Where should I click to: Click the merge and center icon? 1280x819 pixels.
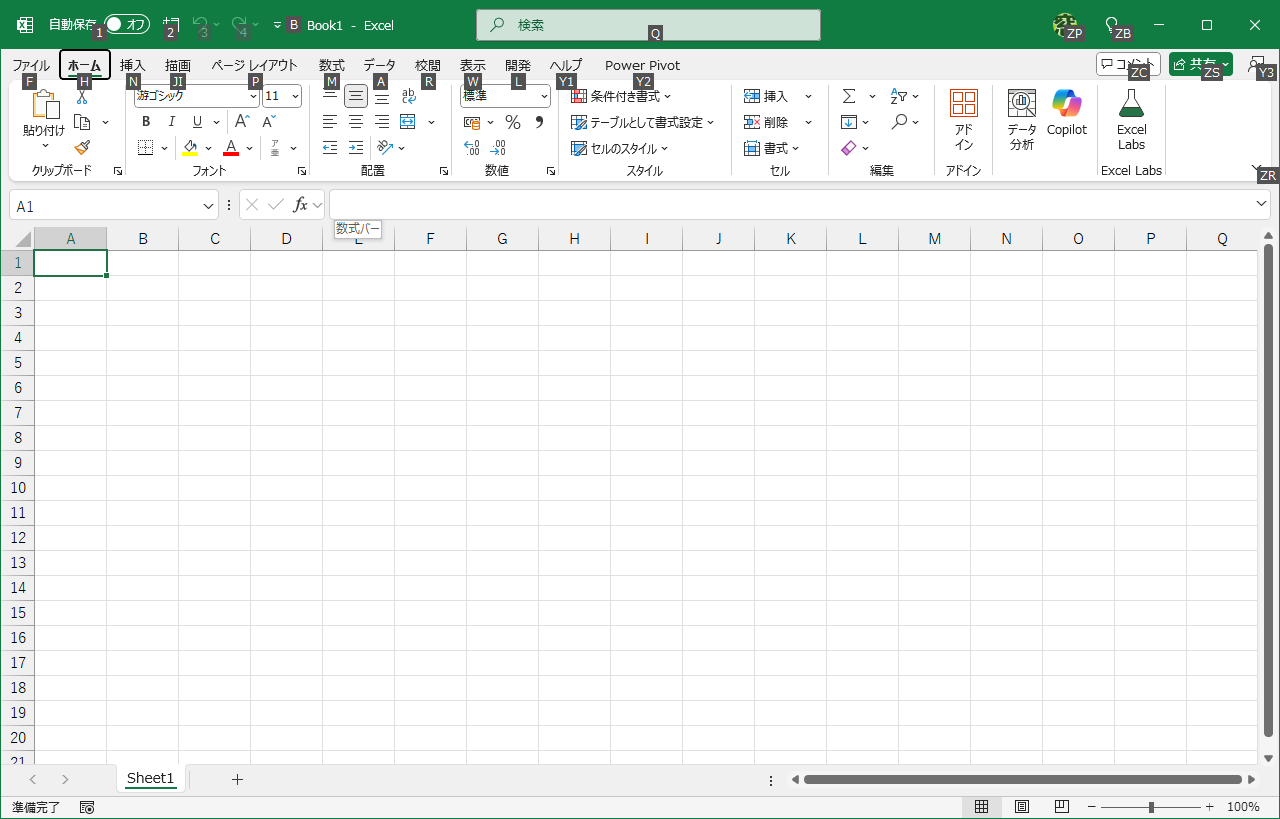coord(407,122)
